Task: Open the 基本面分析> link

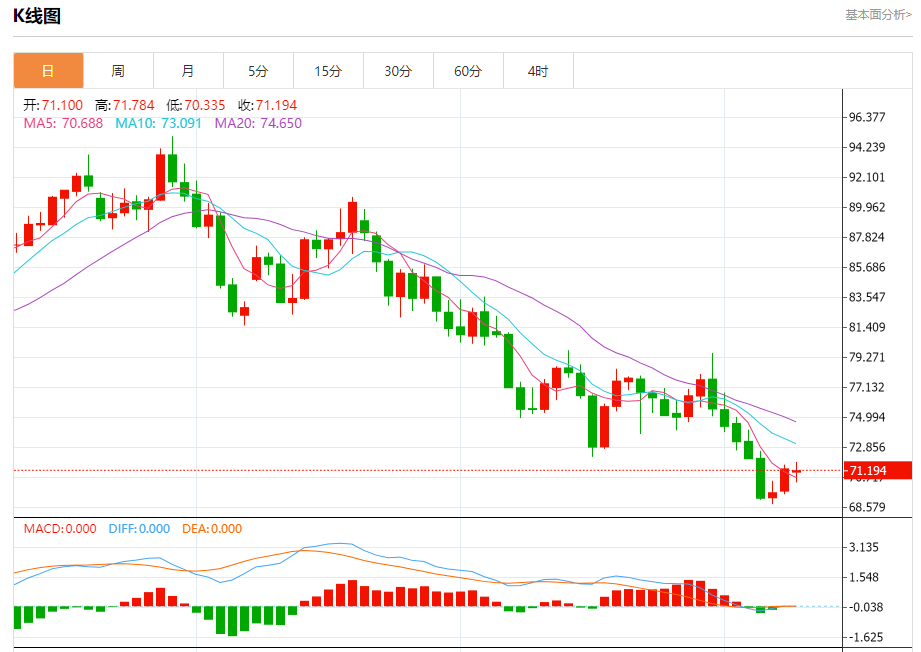Action: tap(878, 15)
